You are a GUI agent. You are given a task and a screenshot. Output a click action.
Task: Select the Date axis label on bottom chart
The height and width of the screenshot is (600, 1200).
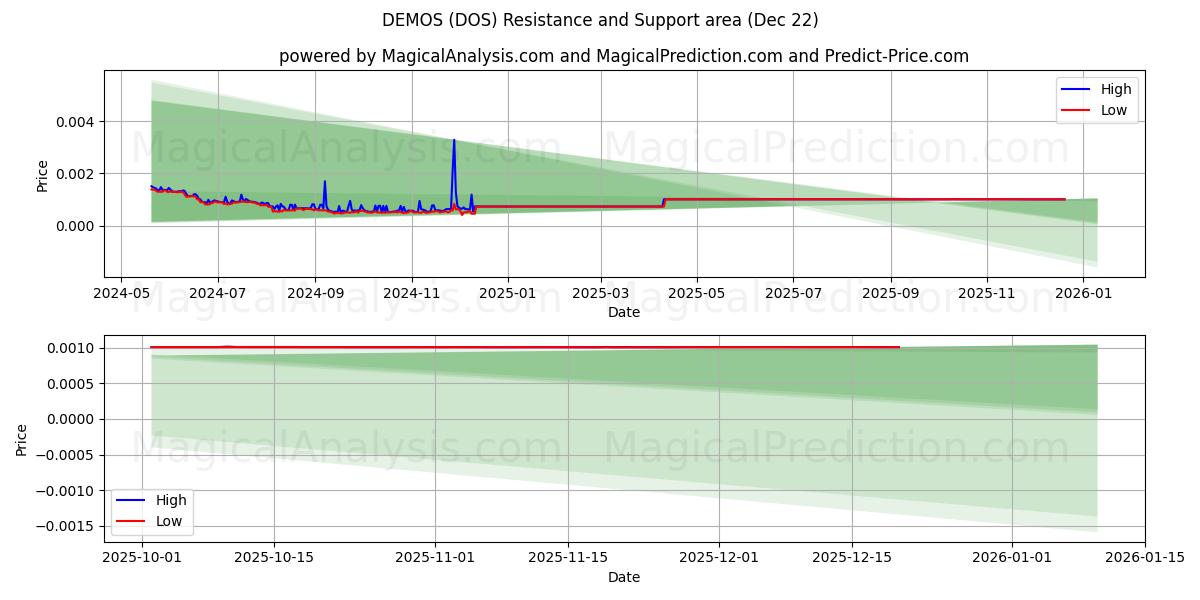(x=623, y=577)
